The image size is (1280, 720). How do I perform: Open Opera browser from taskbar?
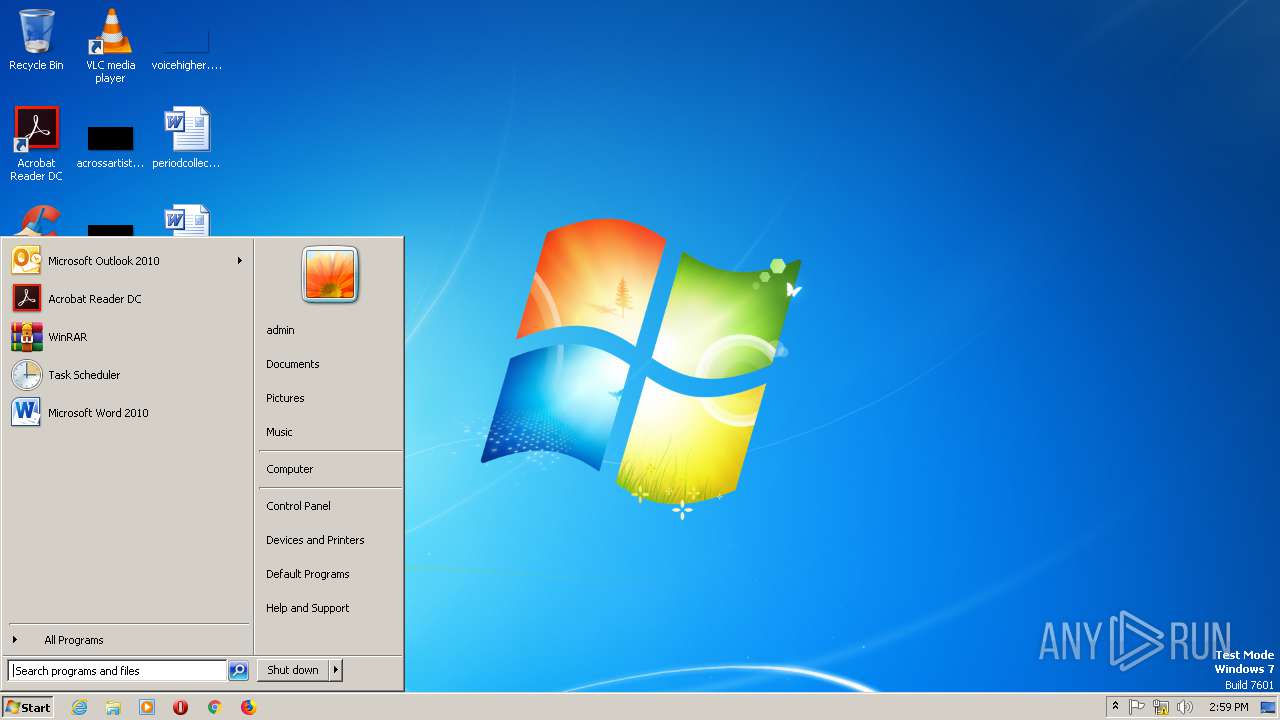click(180, 707)
